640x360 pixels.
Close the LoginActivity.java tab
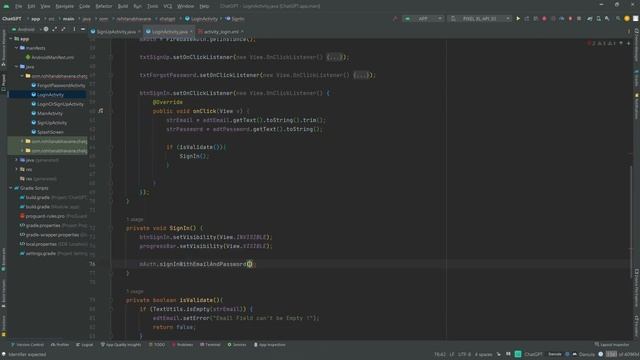(191, 31)
